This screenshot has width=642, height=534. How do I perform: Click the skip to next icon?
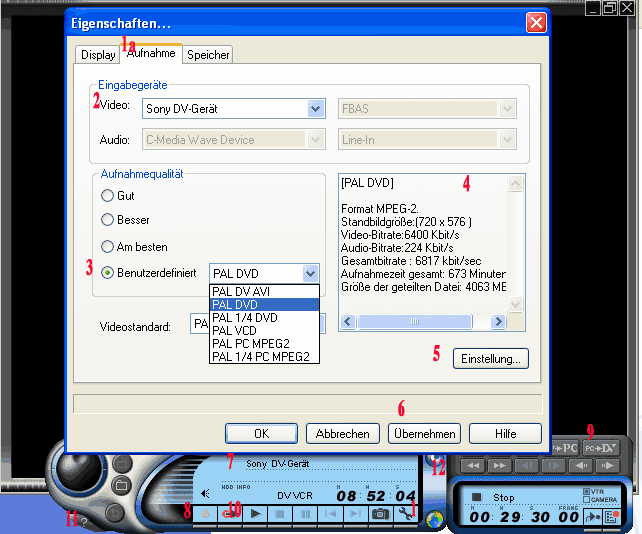[354, 513]
